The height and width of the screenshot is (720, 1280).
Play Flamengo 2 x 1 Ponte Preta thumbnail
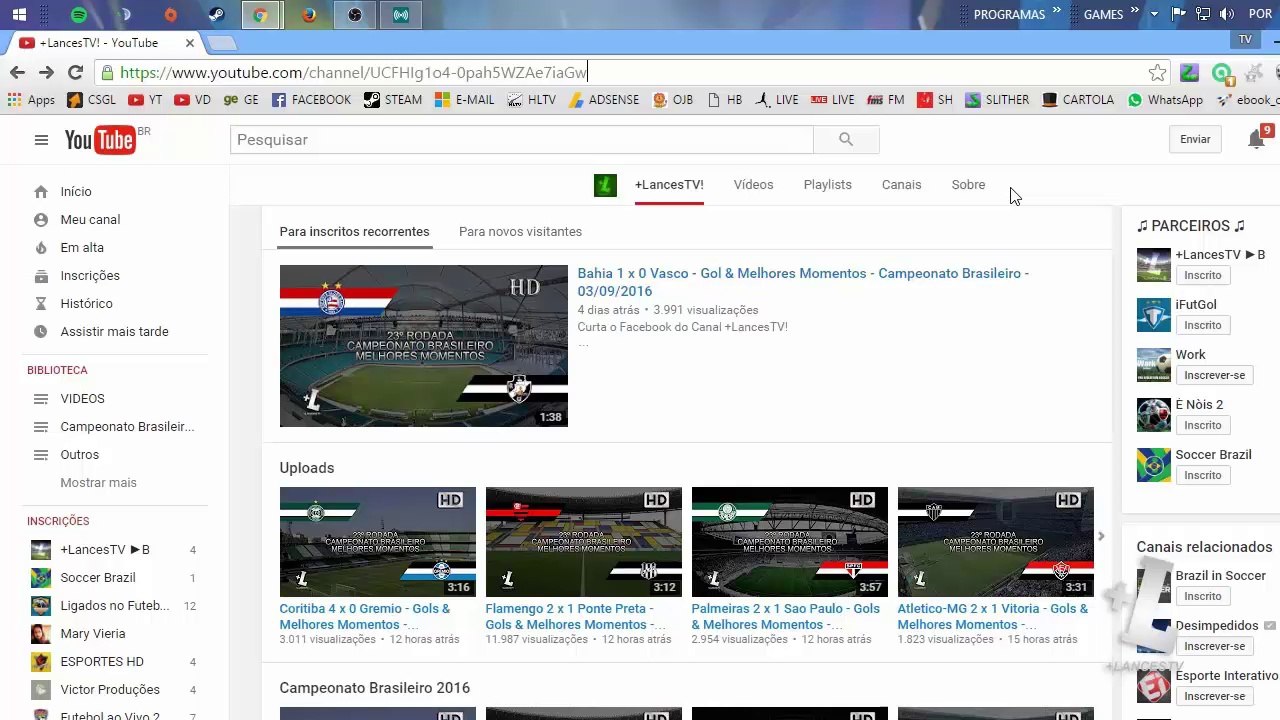pyautogui.click(x=583, y=542)
